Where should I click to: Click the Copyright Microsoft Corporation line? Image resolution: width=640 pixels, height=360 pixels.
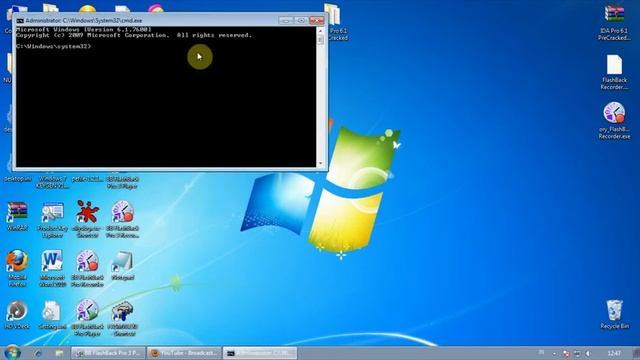click(134, 36)
